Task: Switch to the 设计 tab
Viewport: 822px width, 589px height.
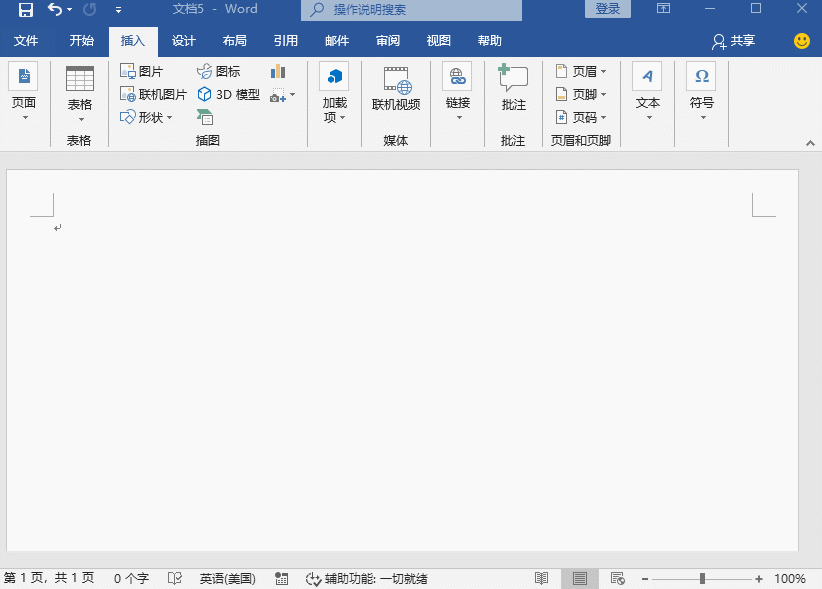Action: tap(183, 41)
